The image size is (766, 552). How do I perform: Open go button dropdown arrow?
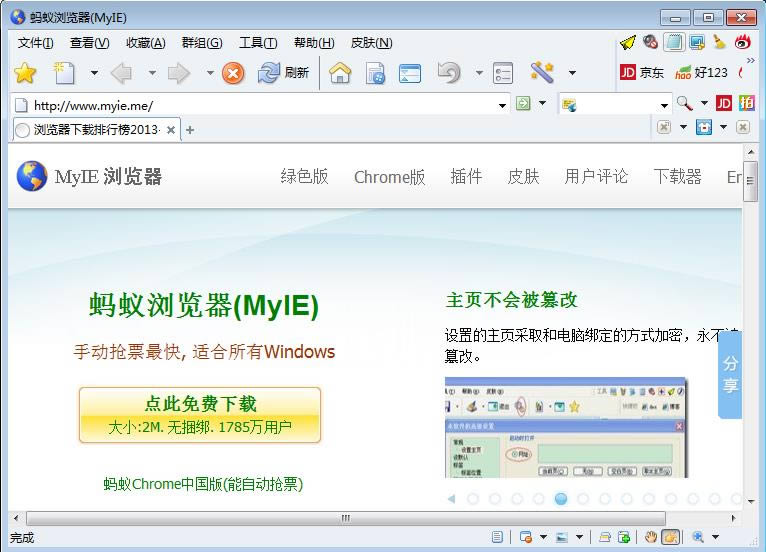click(542, 103)
